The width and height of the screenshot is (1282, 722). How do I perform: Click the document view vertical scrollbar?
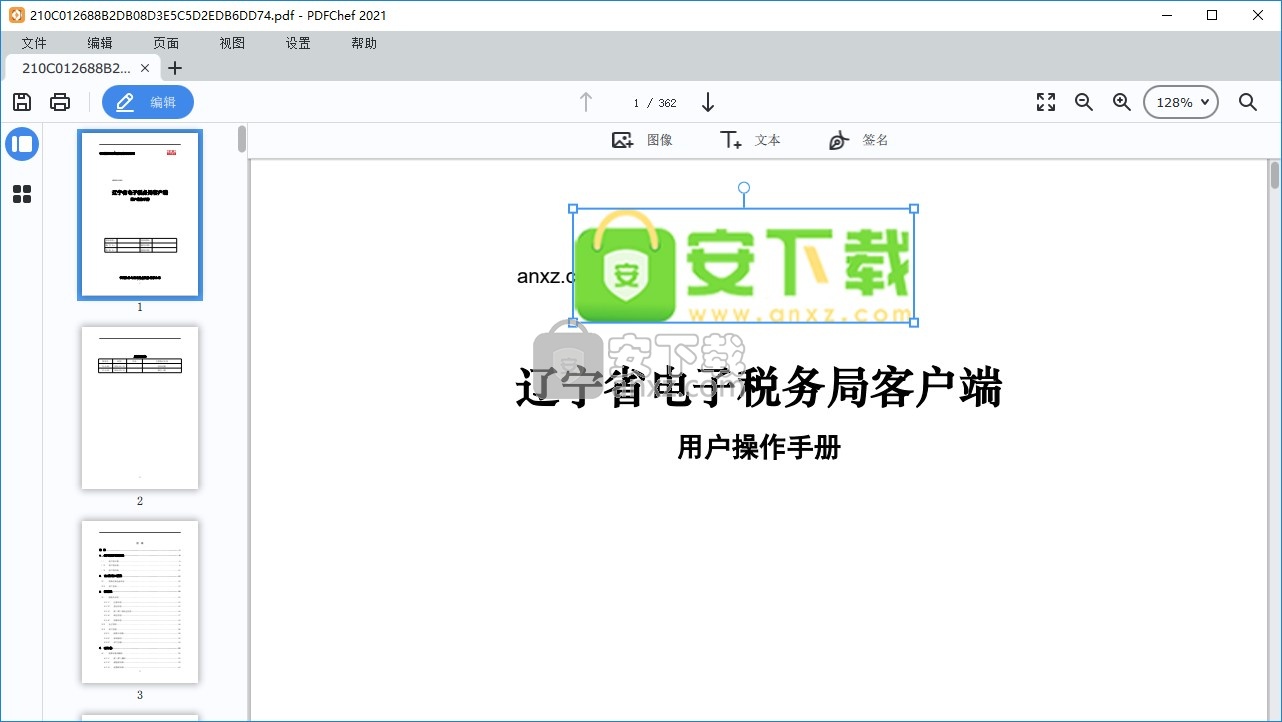coord(1275,175)
